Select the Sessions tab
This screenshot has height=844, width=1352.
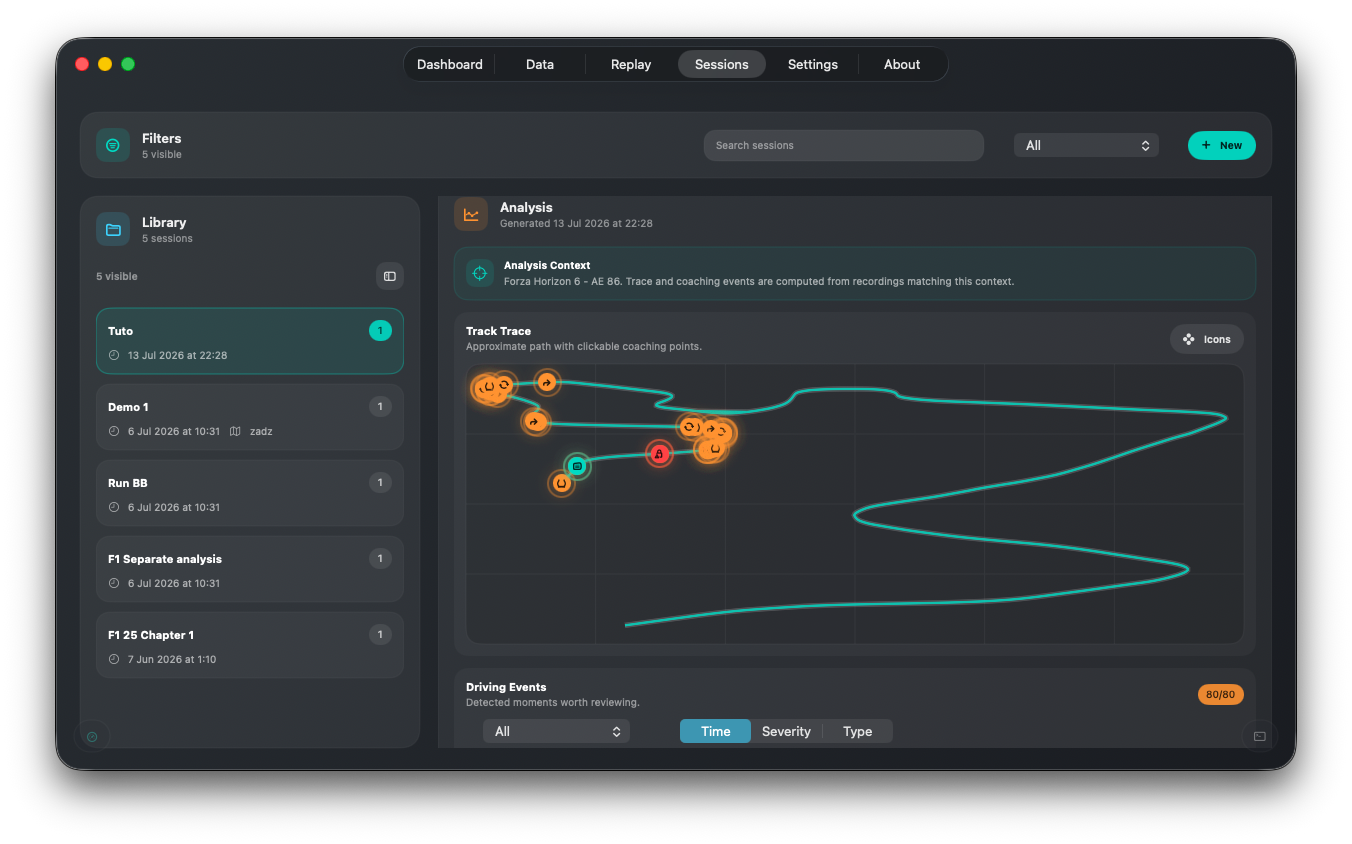coord(722,64)
